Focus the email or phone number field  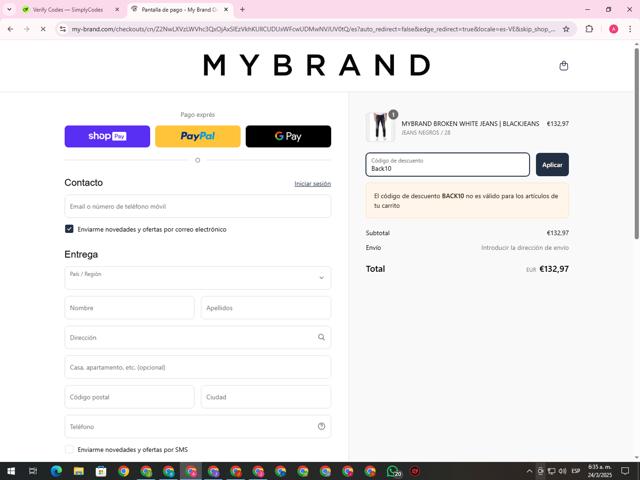[x=198, y=206]
